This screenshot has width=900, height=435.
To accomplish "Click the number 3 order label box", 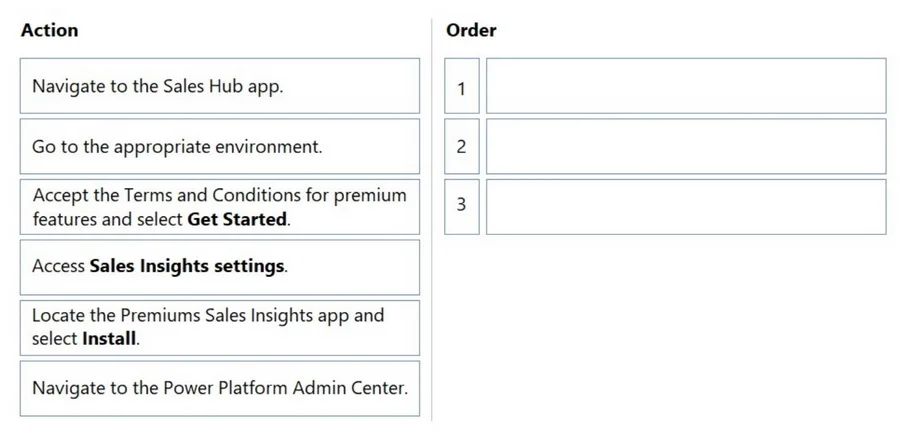I will [x=461, y=207].
